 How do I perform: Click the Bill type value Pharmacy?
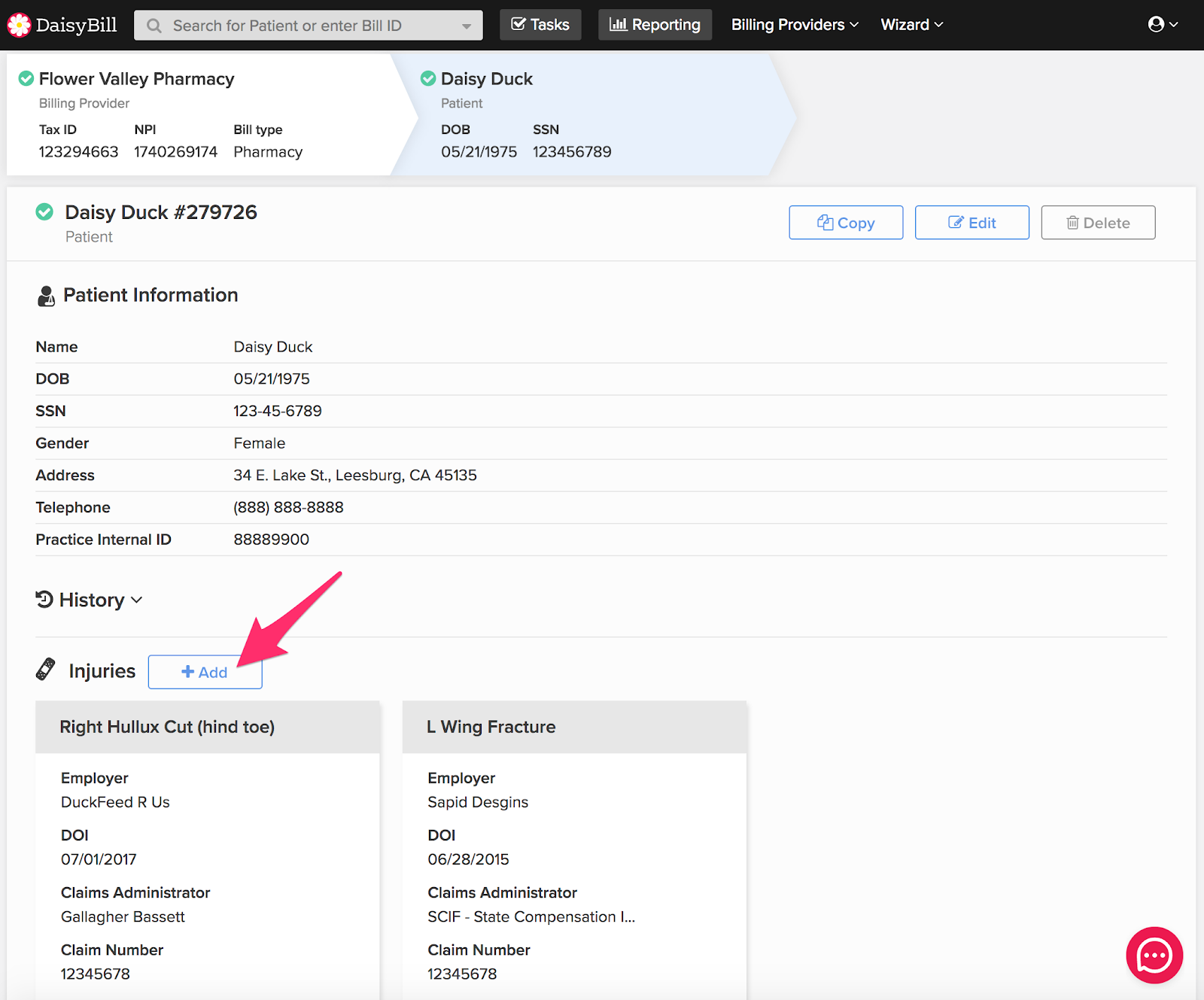click(268, 152)
